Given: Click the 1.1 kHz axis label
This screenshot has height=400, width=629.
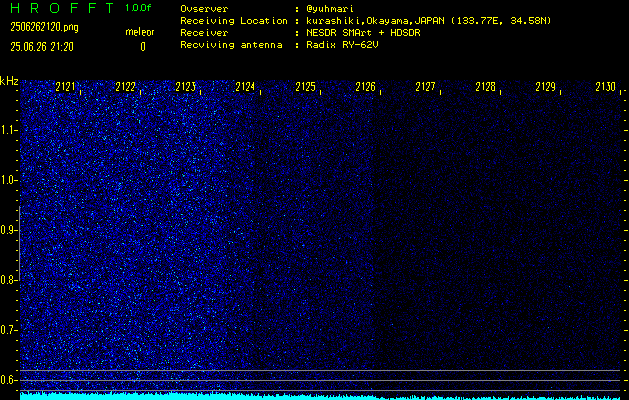Looking at the screenshot, I should (8, 130).
